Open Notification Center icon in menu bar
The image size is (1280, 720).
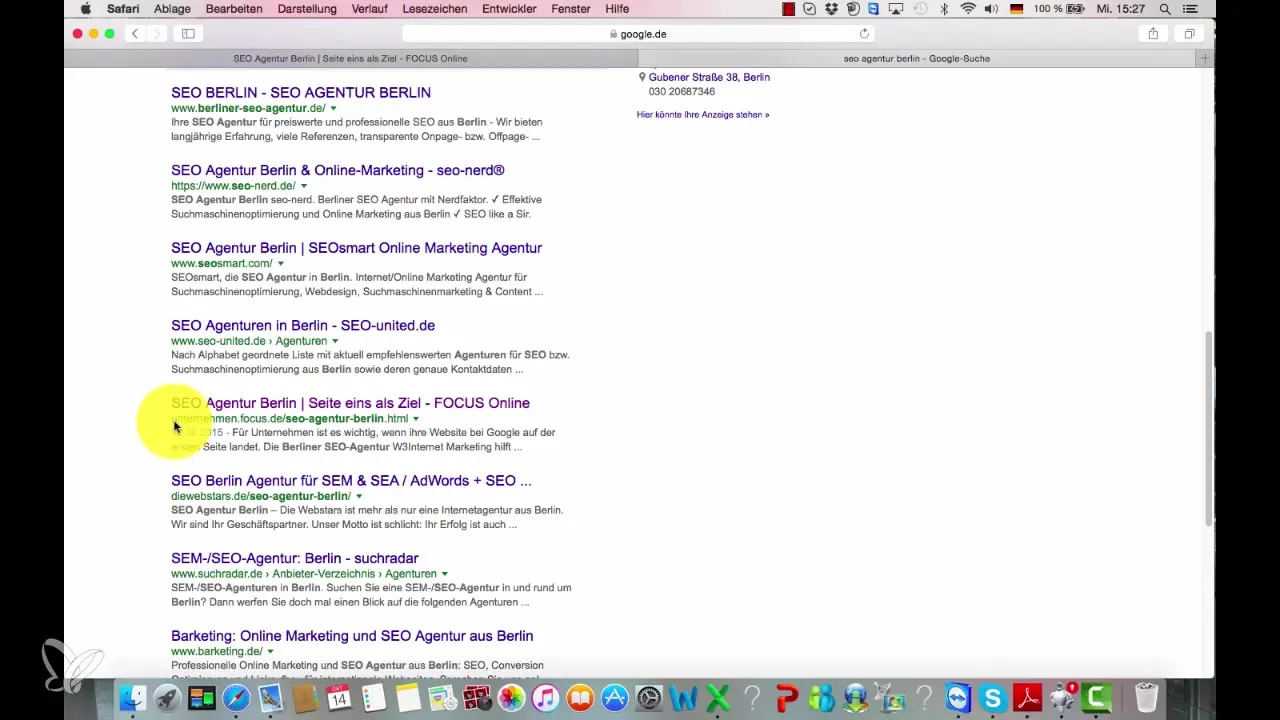(1190, 9)
